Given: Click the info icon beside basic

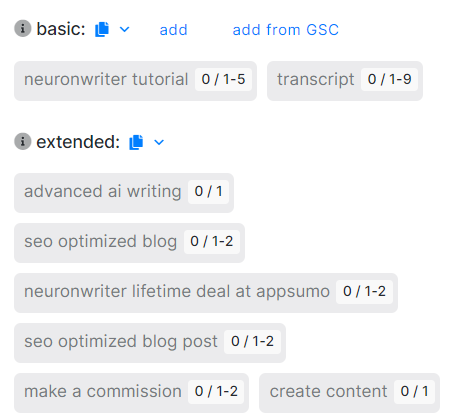Looking at the screenshot, I should [23, 28].
